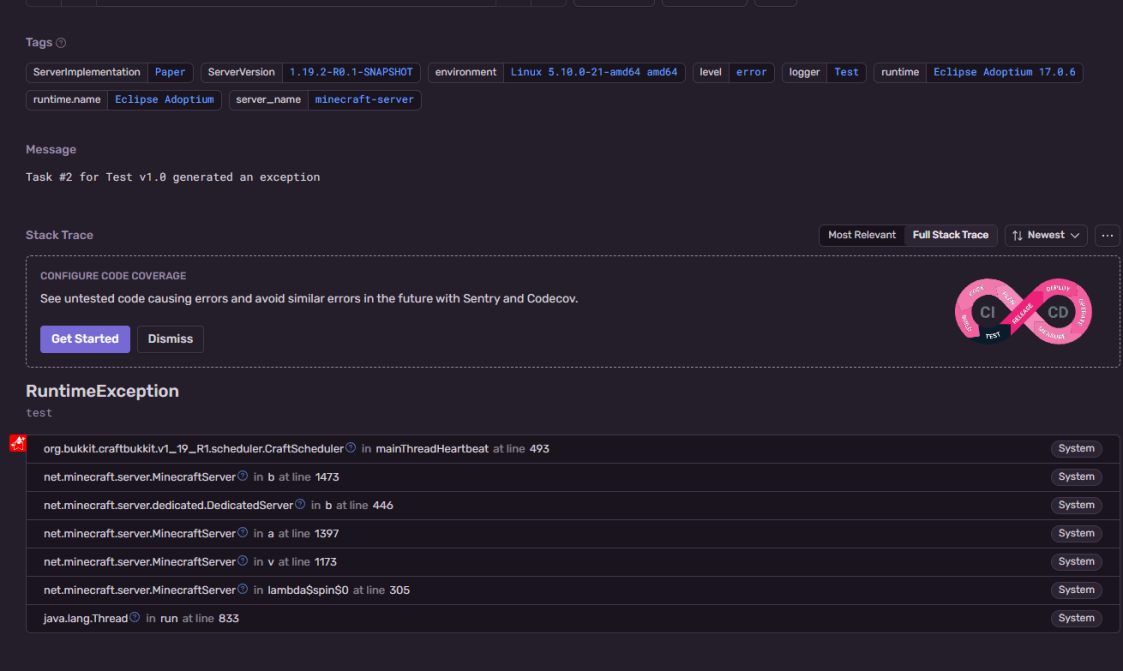Image resolution: width=1123 pixels, height=671 pixels.
Task: Click the Codecov CI/CD infinity logo
Action: [1022, 311]
